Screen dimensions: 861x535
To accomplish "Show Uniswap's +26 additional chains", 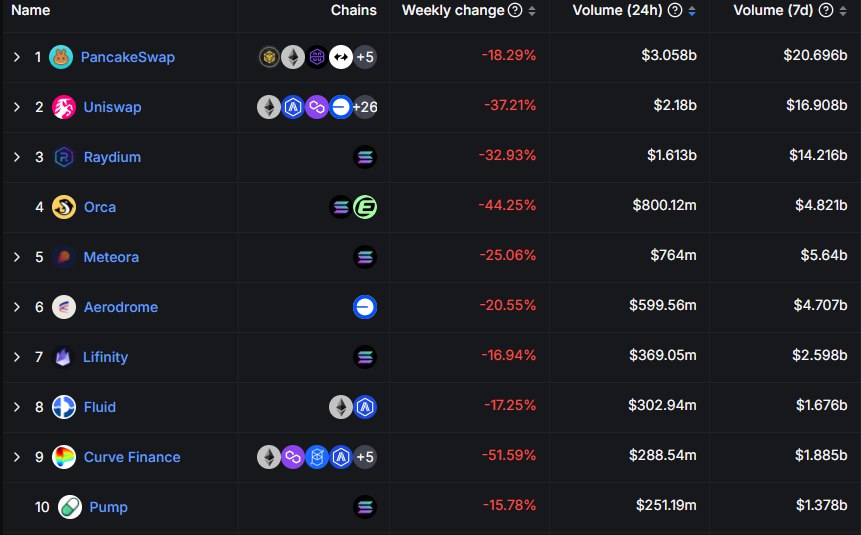I will click(x=365, y=107).
